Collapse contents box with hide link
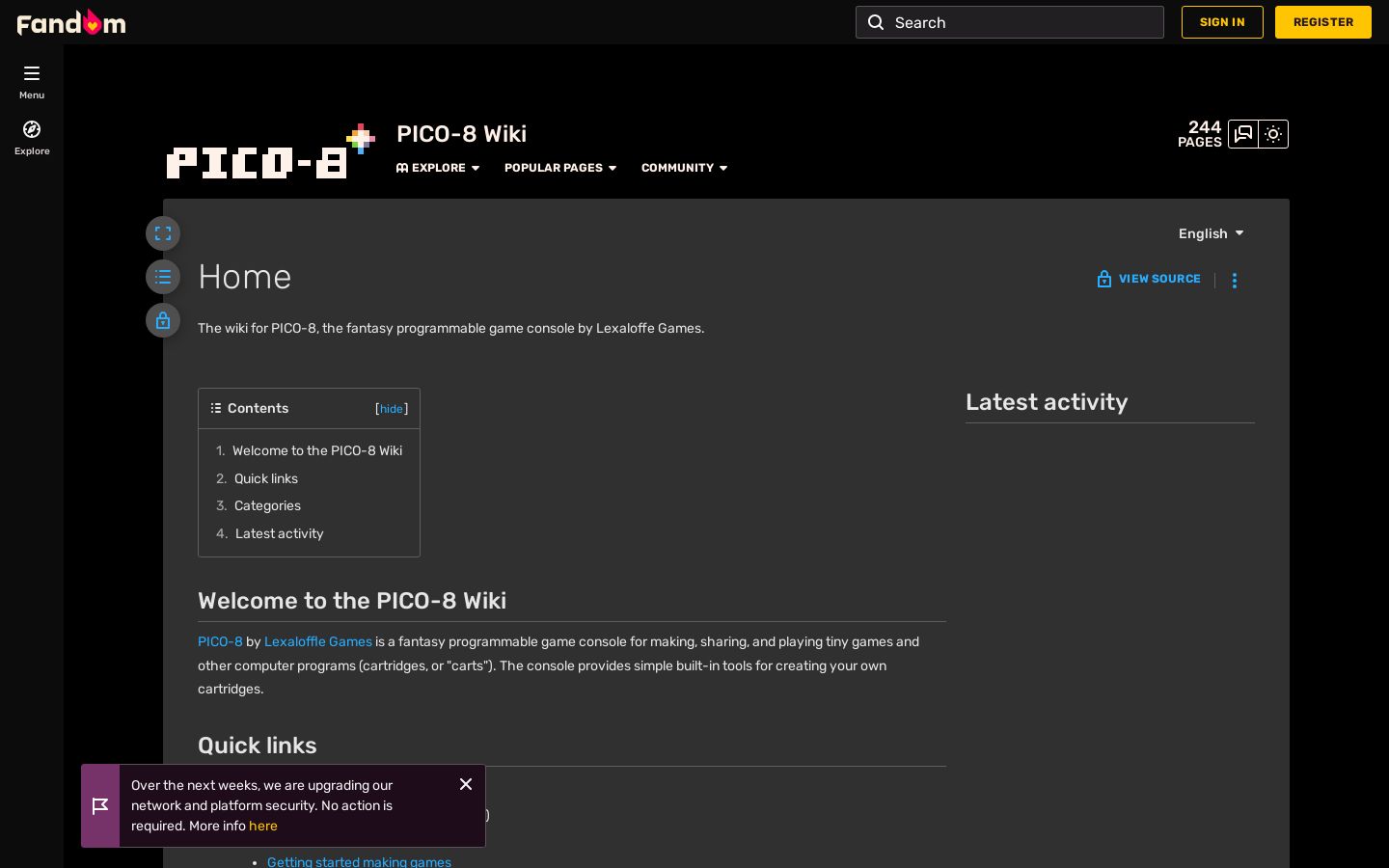This screenshot has height=868, width=1389. coord(392,409)
